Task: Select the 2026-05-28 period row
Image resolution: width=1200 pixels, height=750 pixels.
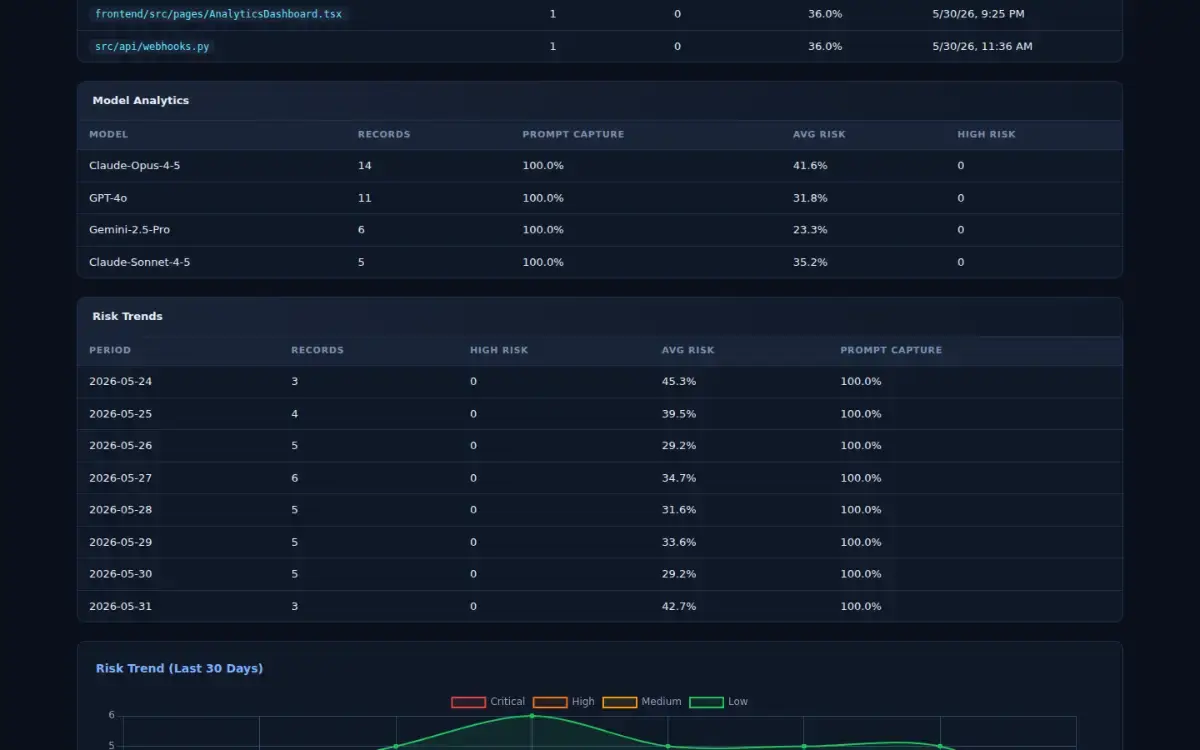Action: click(600, 510)
